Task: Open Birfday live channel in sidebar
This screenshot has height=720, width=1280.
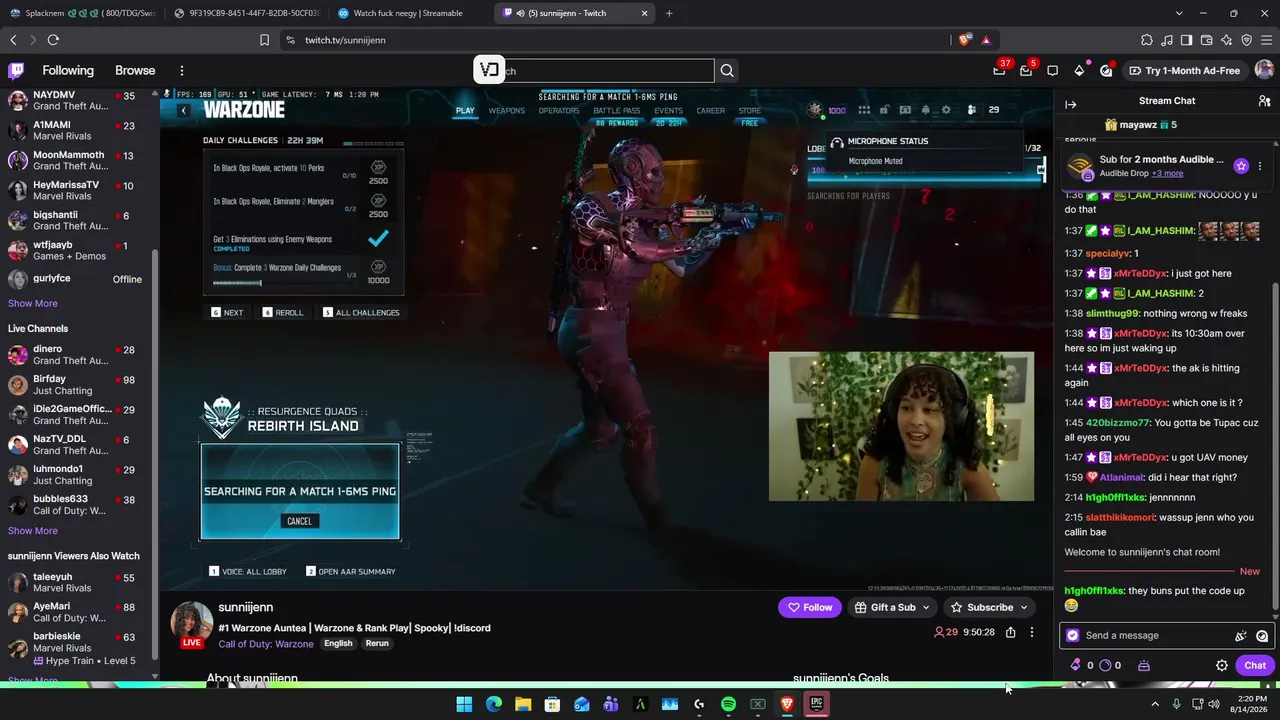Action: [77, 385]
